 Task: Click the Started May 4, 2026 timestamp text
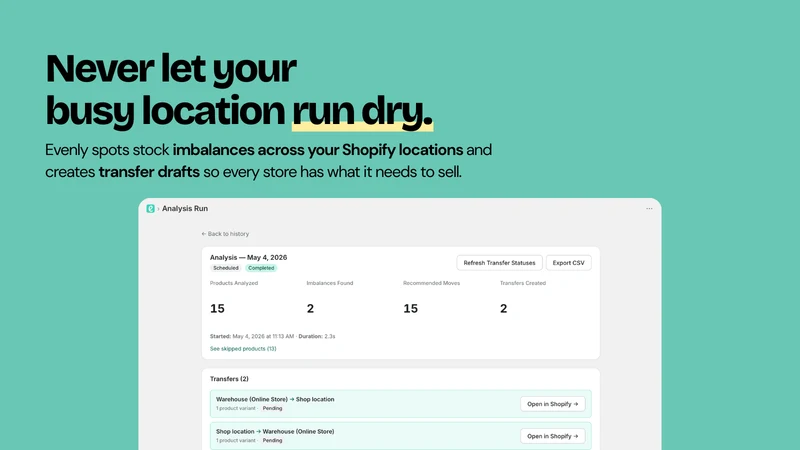click(x=252, y=337)
